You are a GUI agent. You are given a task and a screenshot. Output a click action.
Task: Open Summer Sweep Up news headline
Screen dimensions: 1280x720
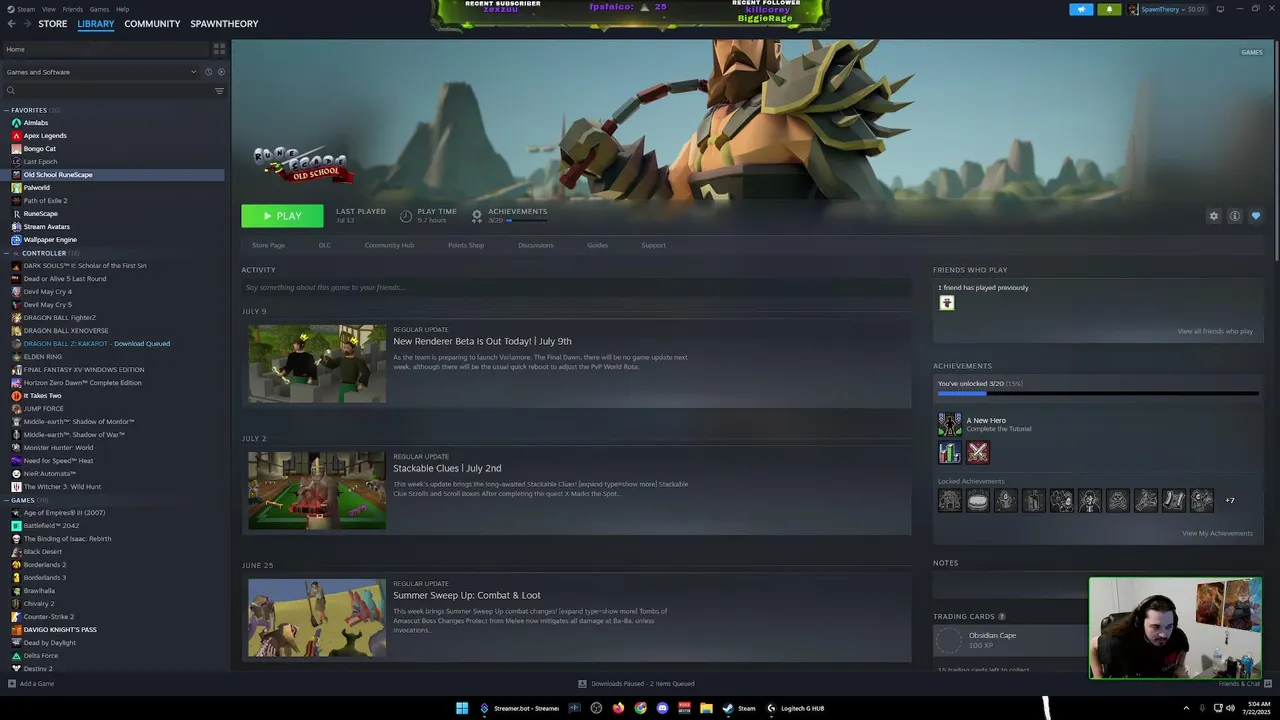467,595
